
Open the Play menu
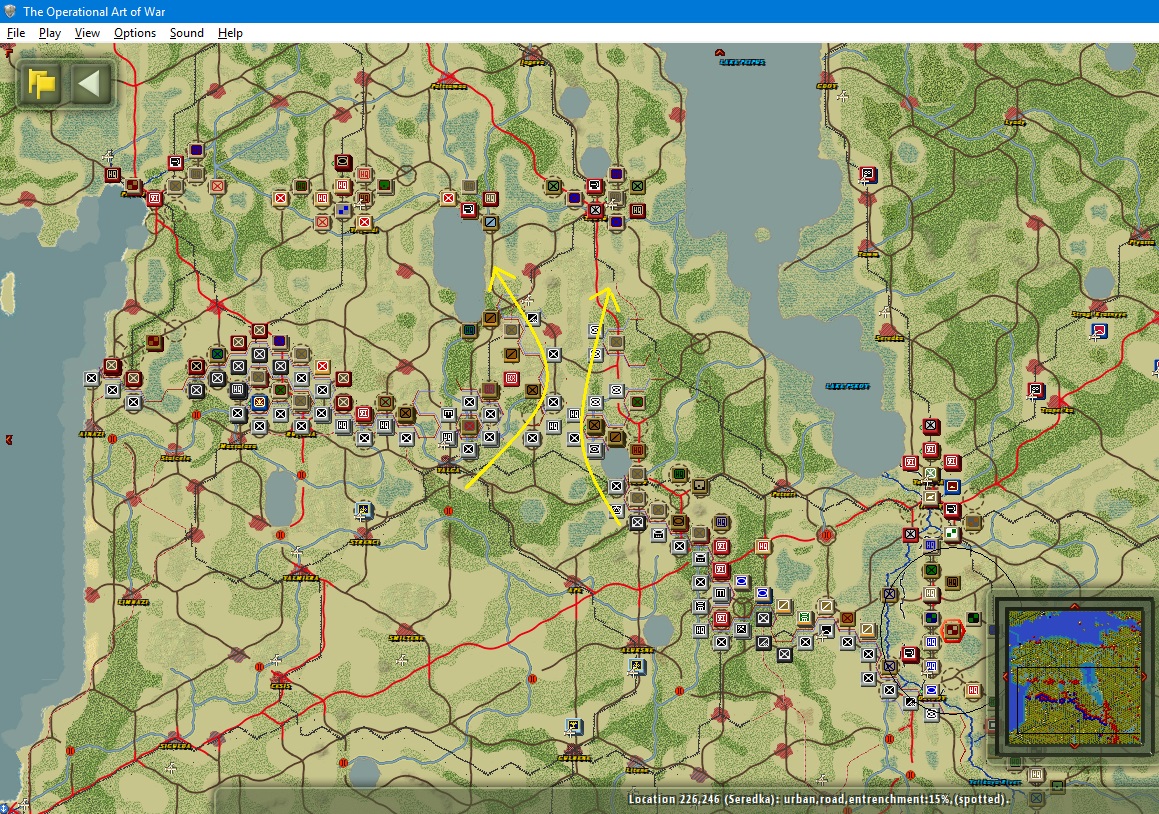click(50, 33)
